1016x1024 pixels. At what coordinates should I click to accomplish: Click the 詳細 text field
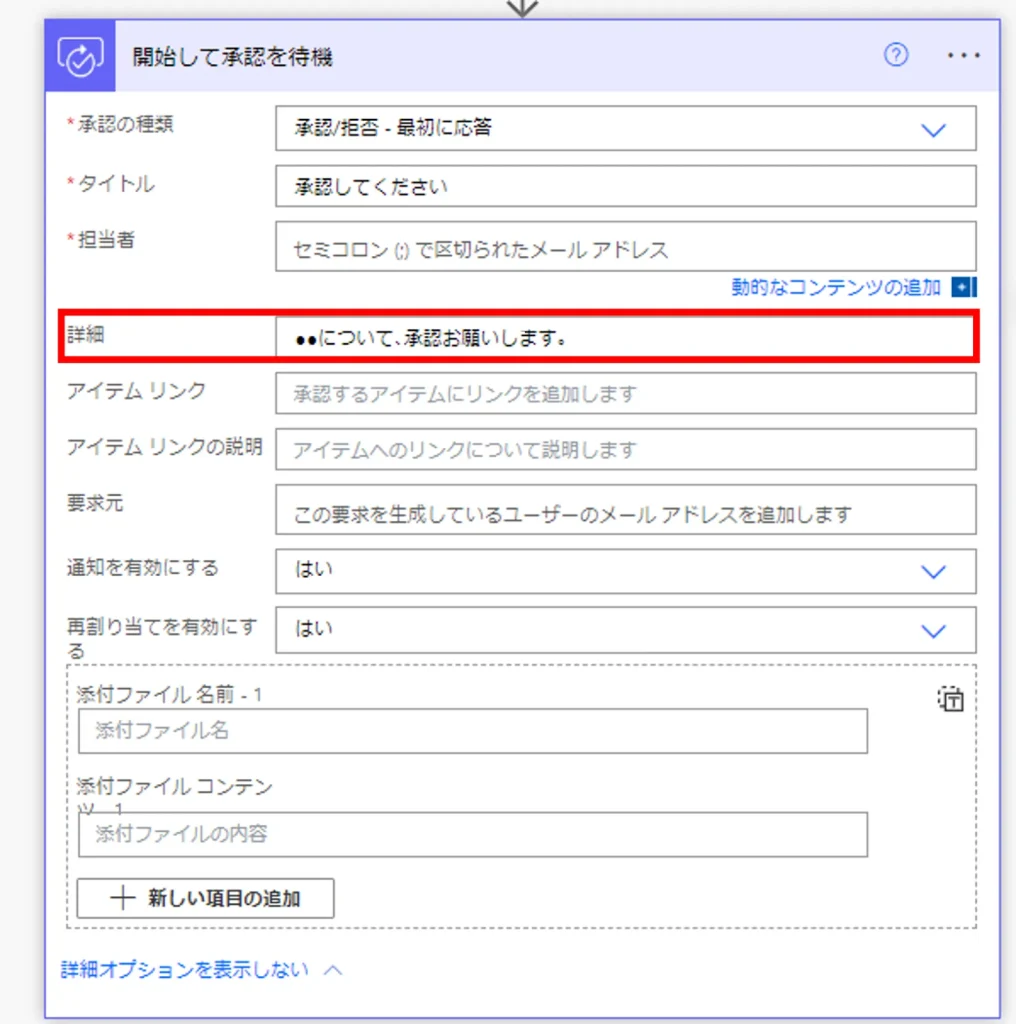pos(625,338)
